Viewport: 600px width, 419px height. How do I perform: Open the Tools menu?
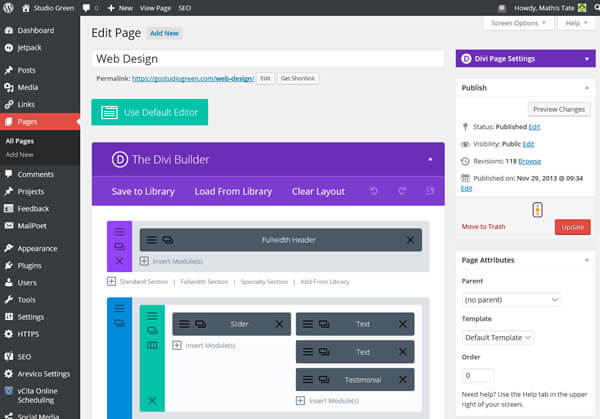pos(26,300)
